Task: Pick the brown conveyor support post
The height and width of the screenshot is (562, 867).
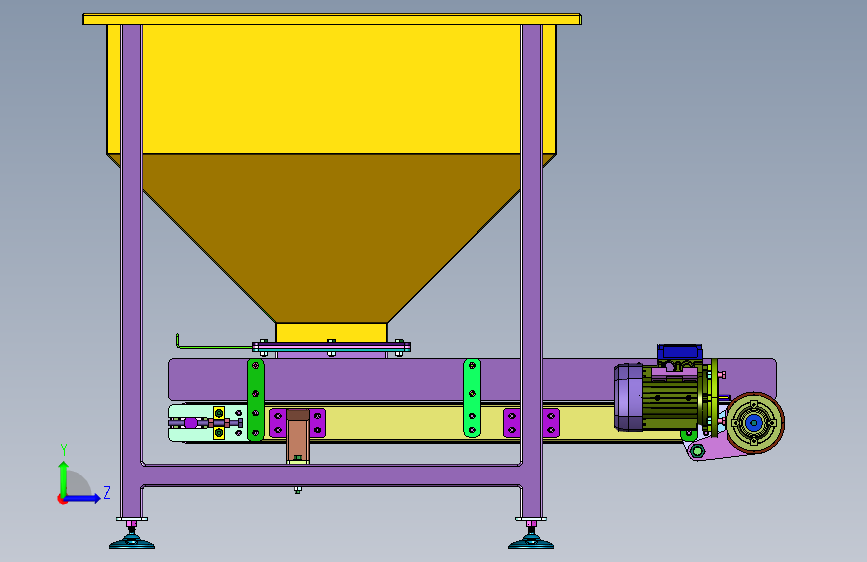Action: 297,436
